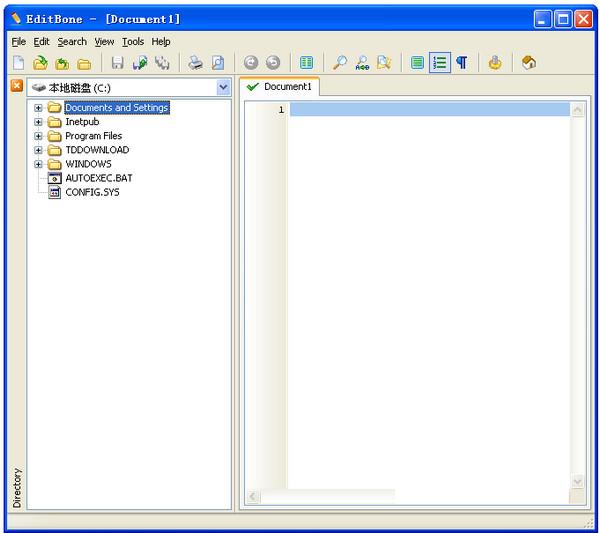
Task: Click the Save file floppy icon
Action: coord(117,63)
